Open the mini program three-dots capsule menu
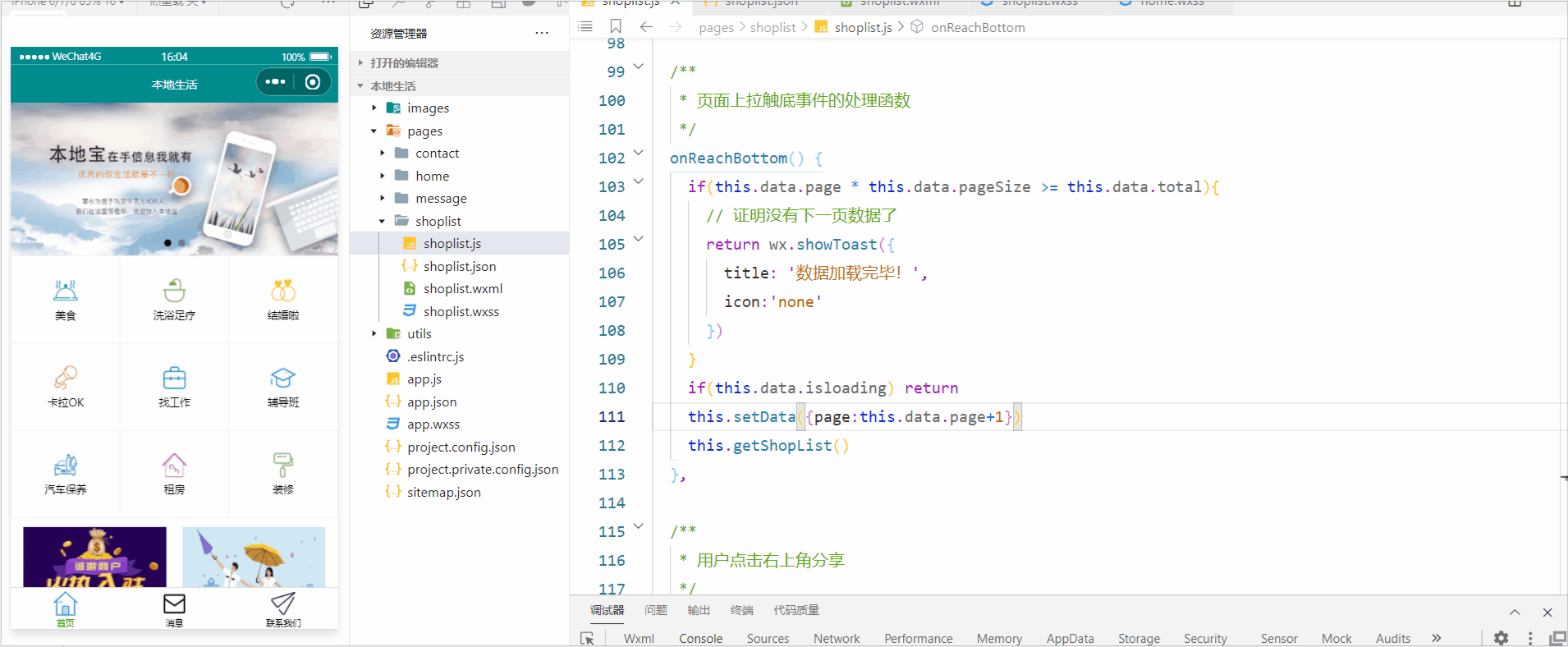 pyautogui.click(x=275, y=82)
